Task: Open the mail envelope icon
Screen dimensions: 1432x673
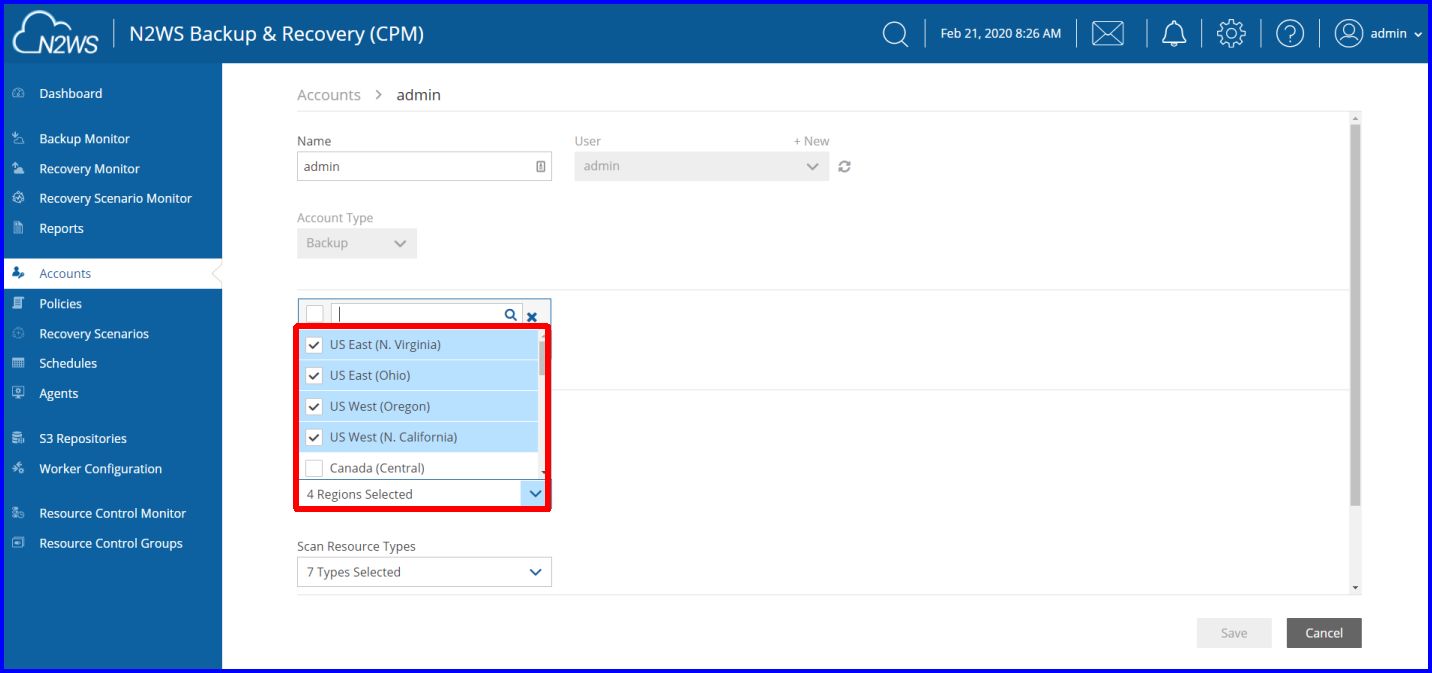Action: [1107, 34]
